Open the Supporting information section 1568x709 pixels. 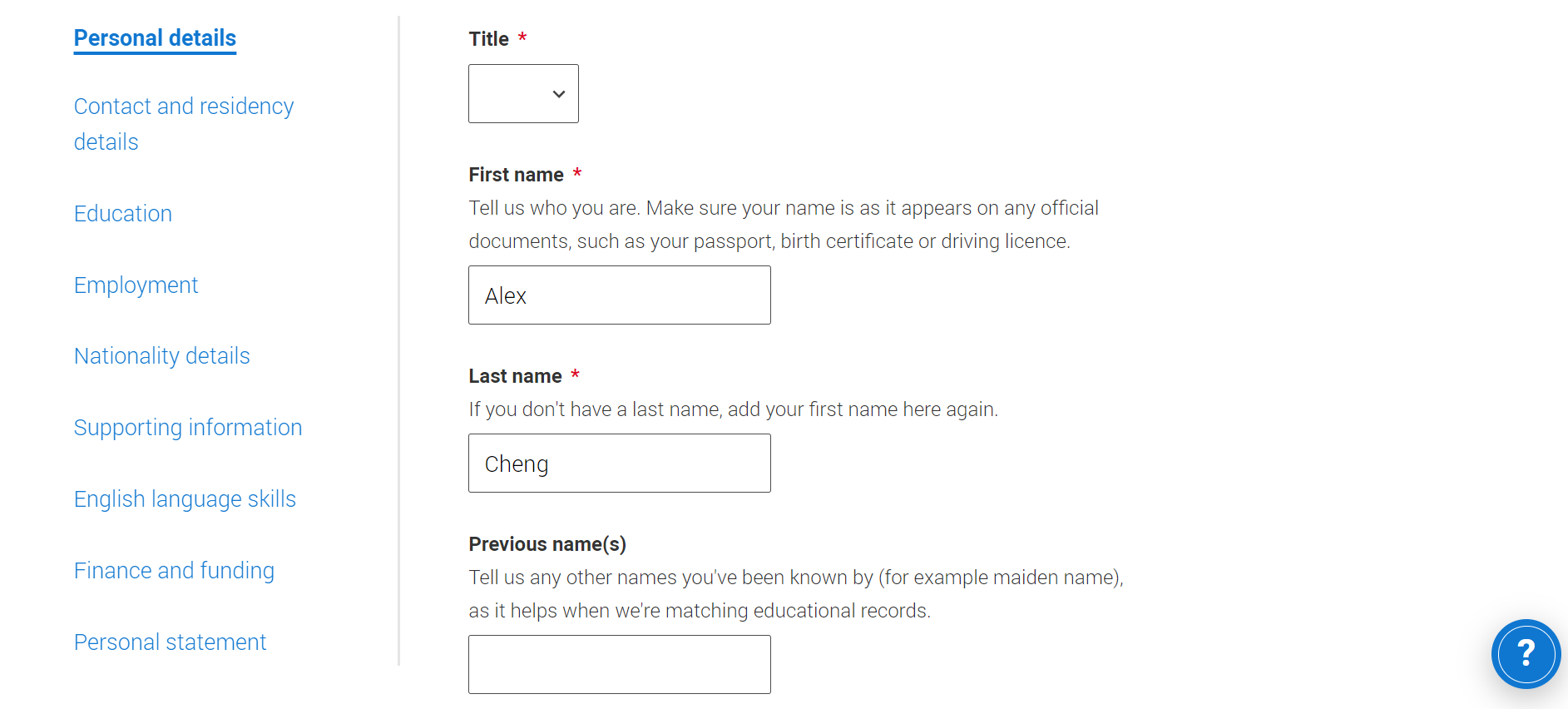[x=188, y=428]
